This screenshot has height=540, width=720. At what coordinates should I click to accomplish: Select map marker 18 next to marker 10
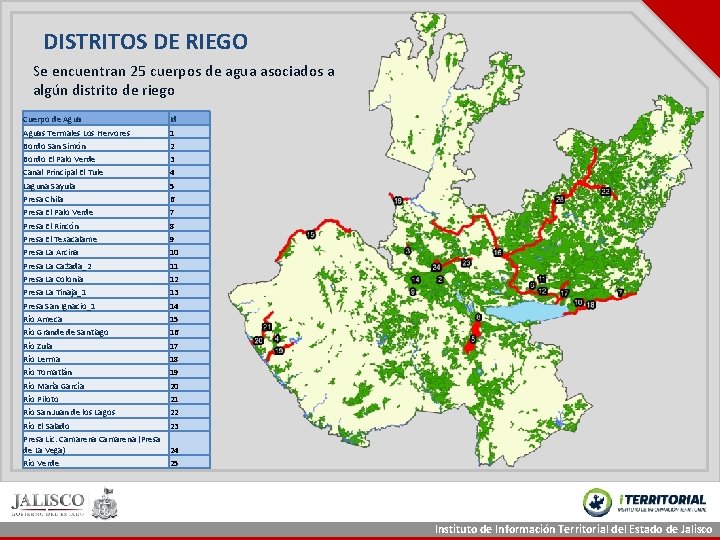coord(591,304)
